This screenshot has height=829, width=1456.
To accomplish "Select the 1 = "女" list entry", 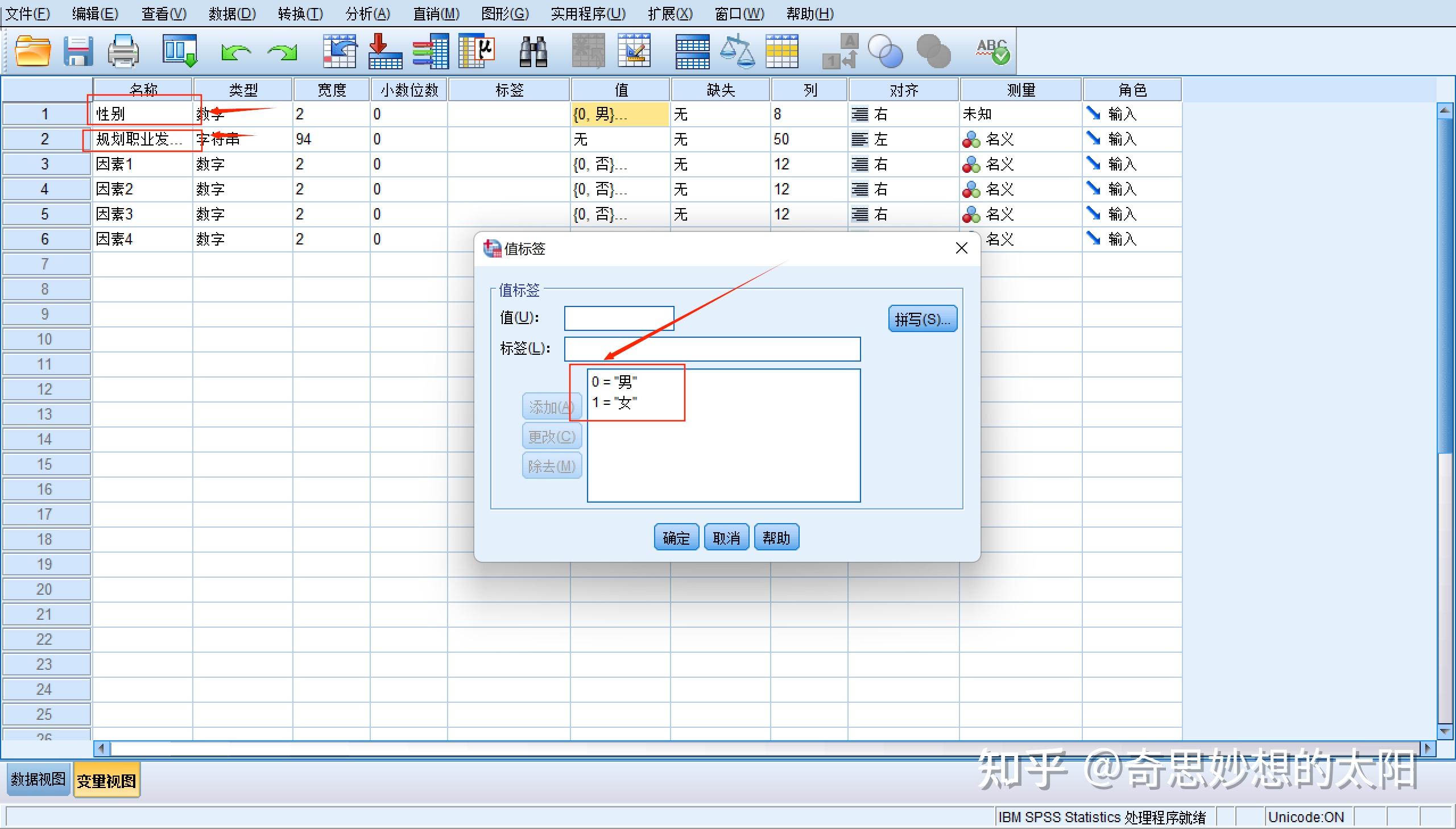I will (614, 403).
